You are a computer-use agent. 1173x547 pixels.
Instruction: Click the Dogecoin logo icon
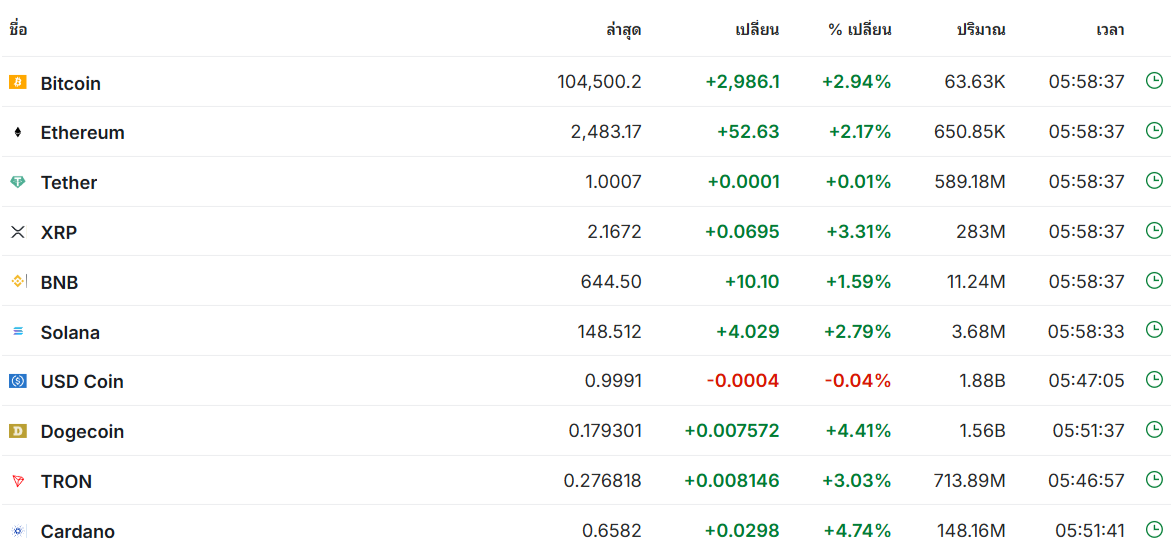tap(18, 431)
